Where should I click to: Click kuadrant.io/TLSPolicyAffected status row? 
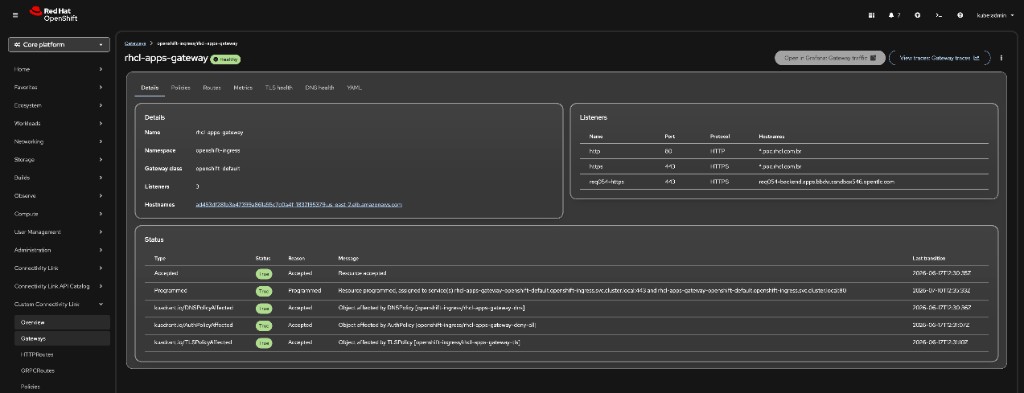point(566,342)
